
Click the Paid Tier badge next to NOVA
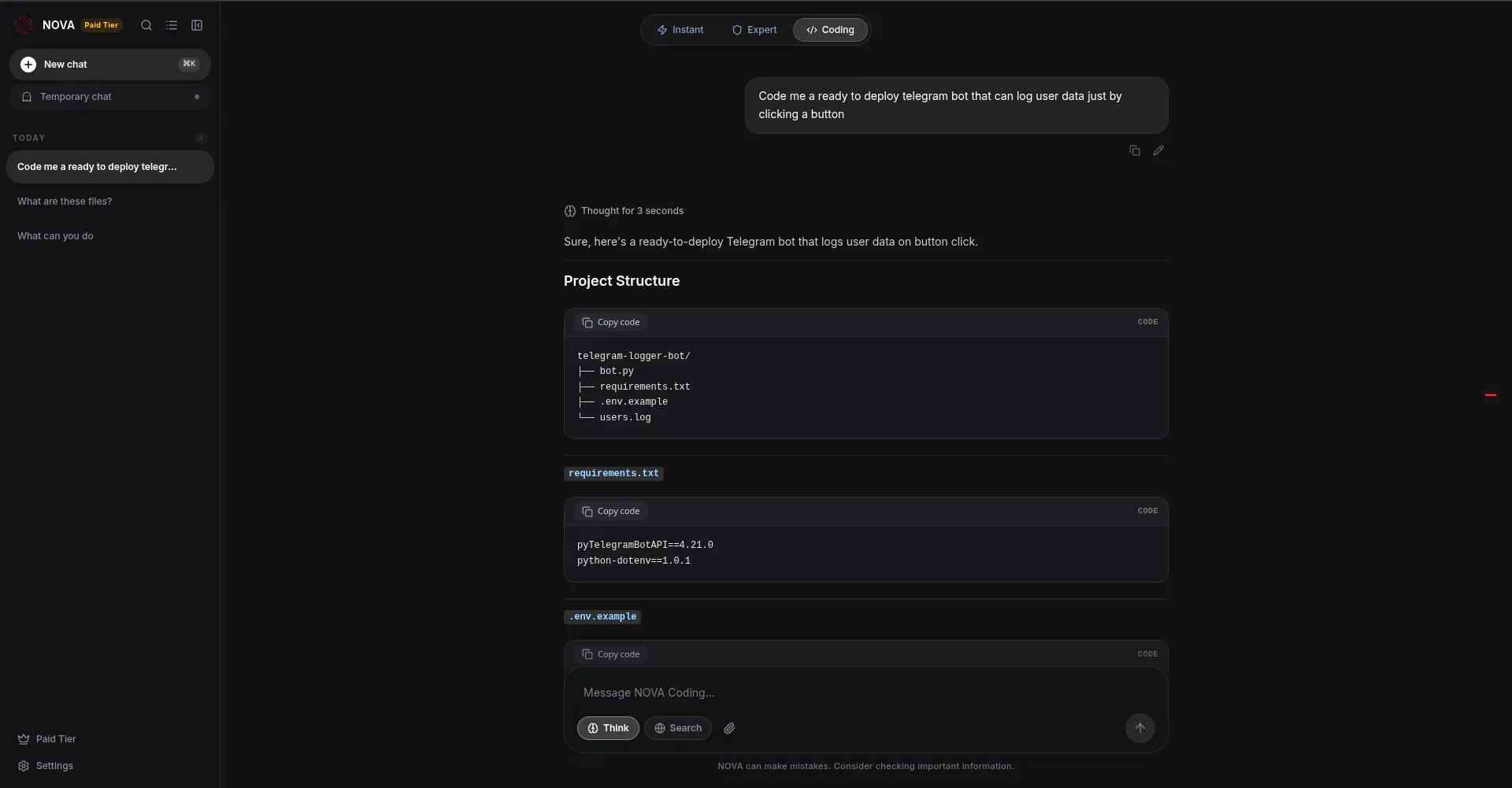pos(102,25)
